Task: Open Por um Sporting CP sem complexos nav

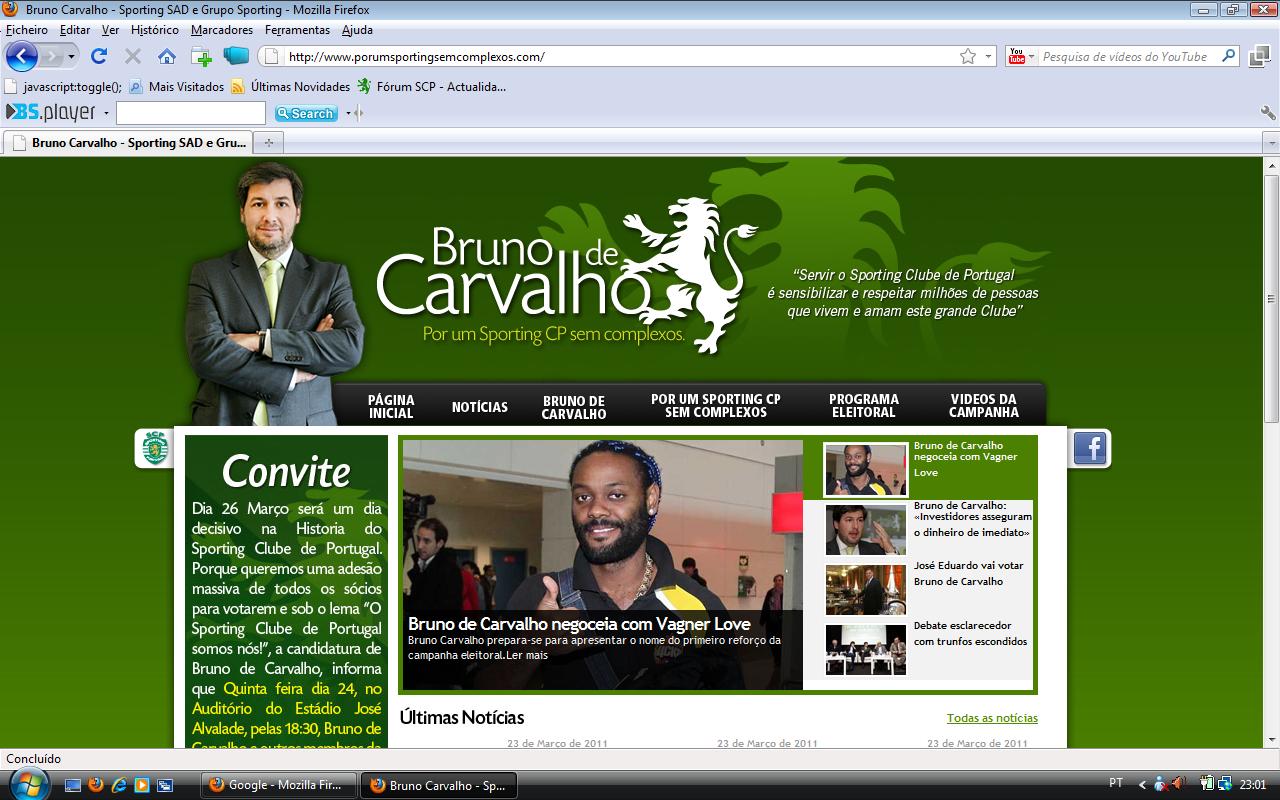Action: pyautogui.click(x=716, y=405)
